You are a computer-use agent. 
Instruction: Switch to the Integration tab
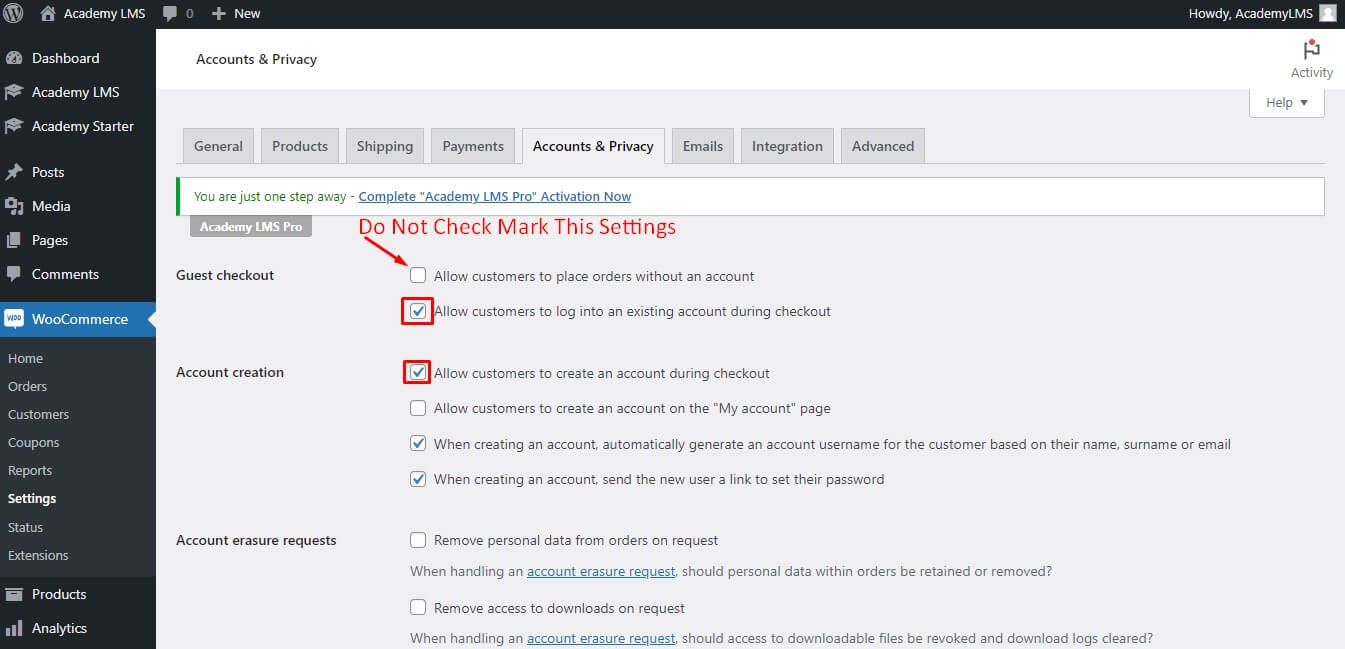tap(787, 146)
